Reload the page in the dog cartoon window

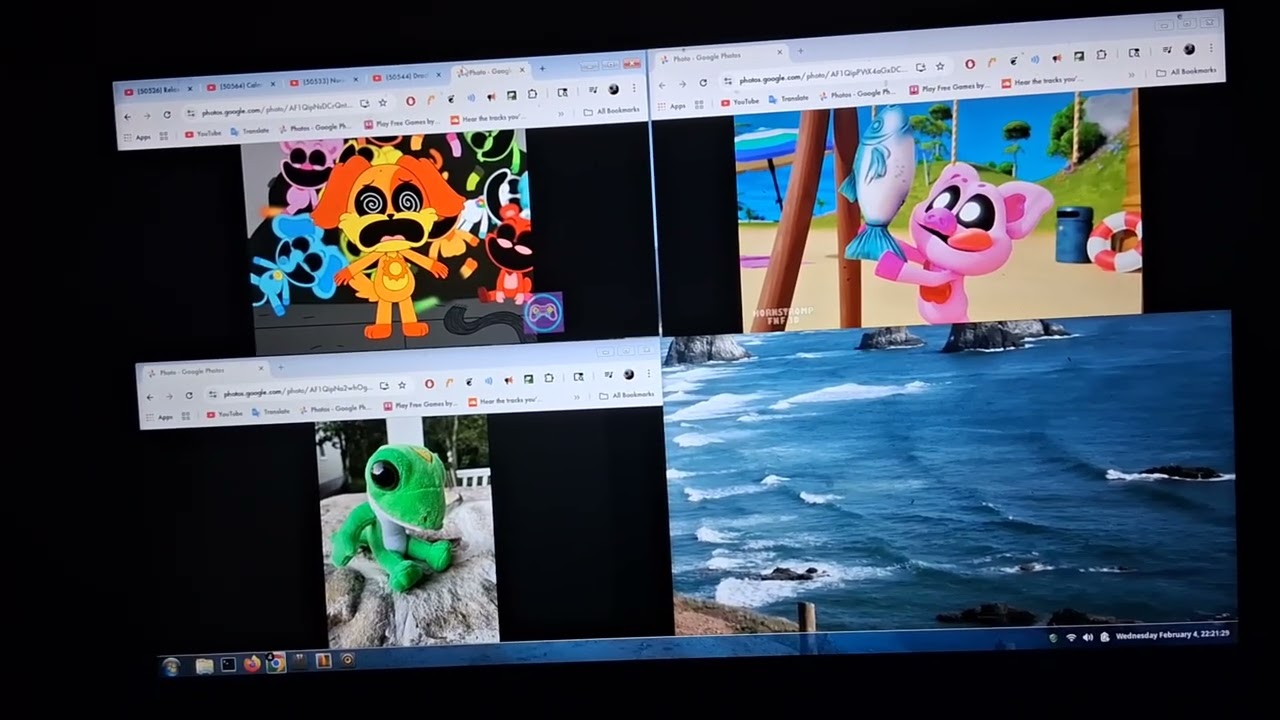click(167, 115)
